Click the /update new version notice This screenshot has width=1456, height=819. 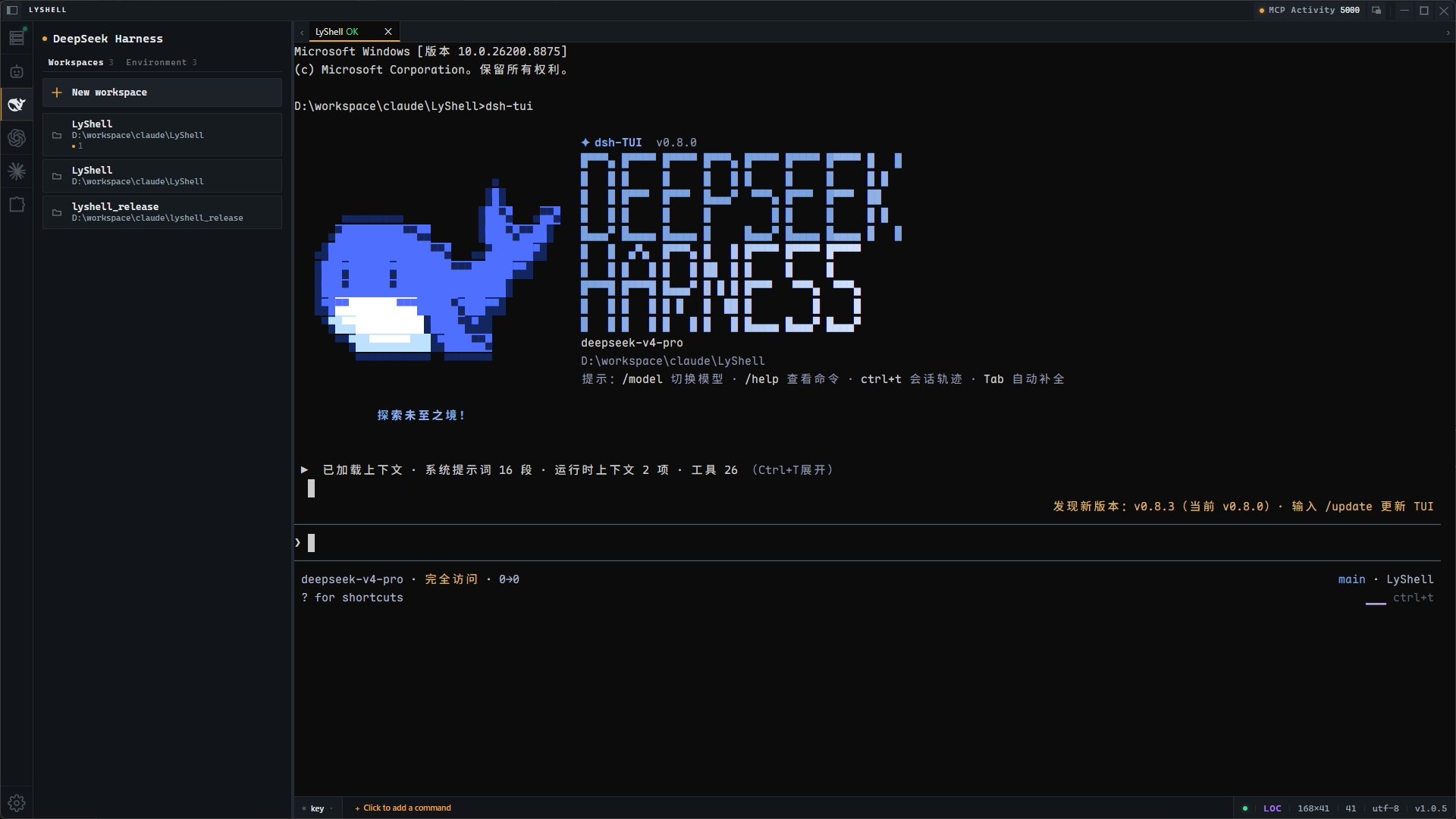pos(1243,507)
